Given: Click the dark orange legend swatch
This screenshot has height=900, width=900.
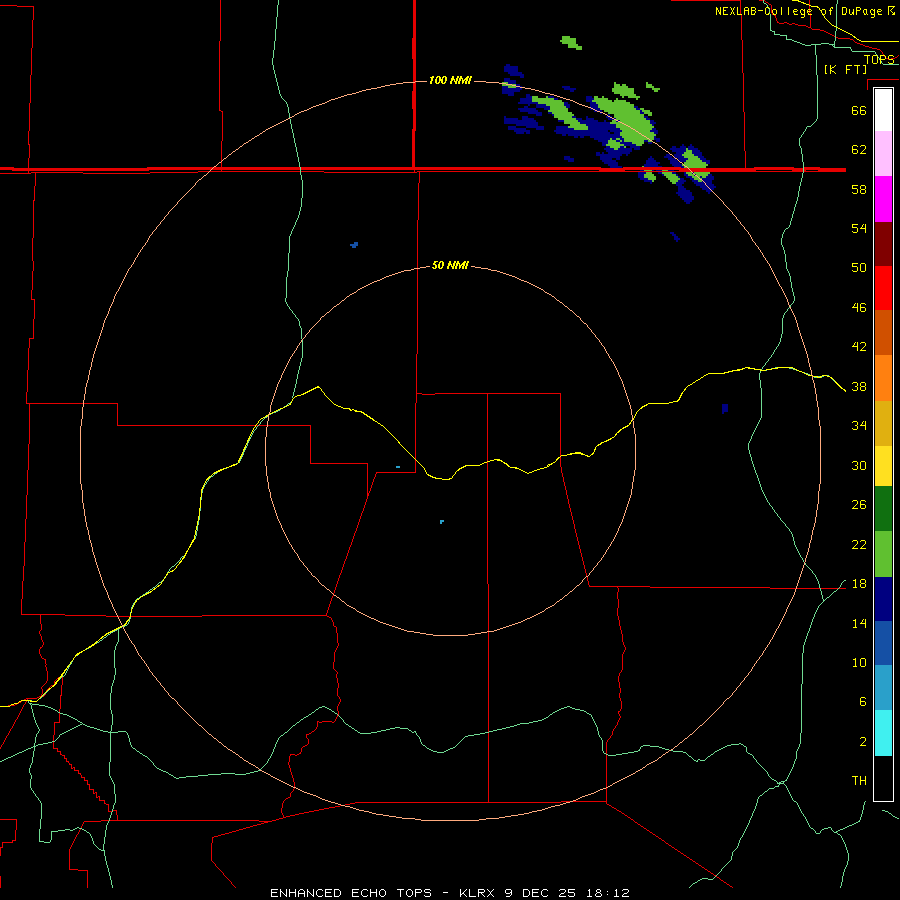Looking at the screenshot, I should pos(883,333).
